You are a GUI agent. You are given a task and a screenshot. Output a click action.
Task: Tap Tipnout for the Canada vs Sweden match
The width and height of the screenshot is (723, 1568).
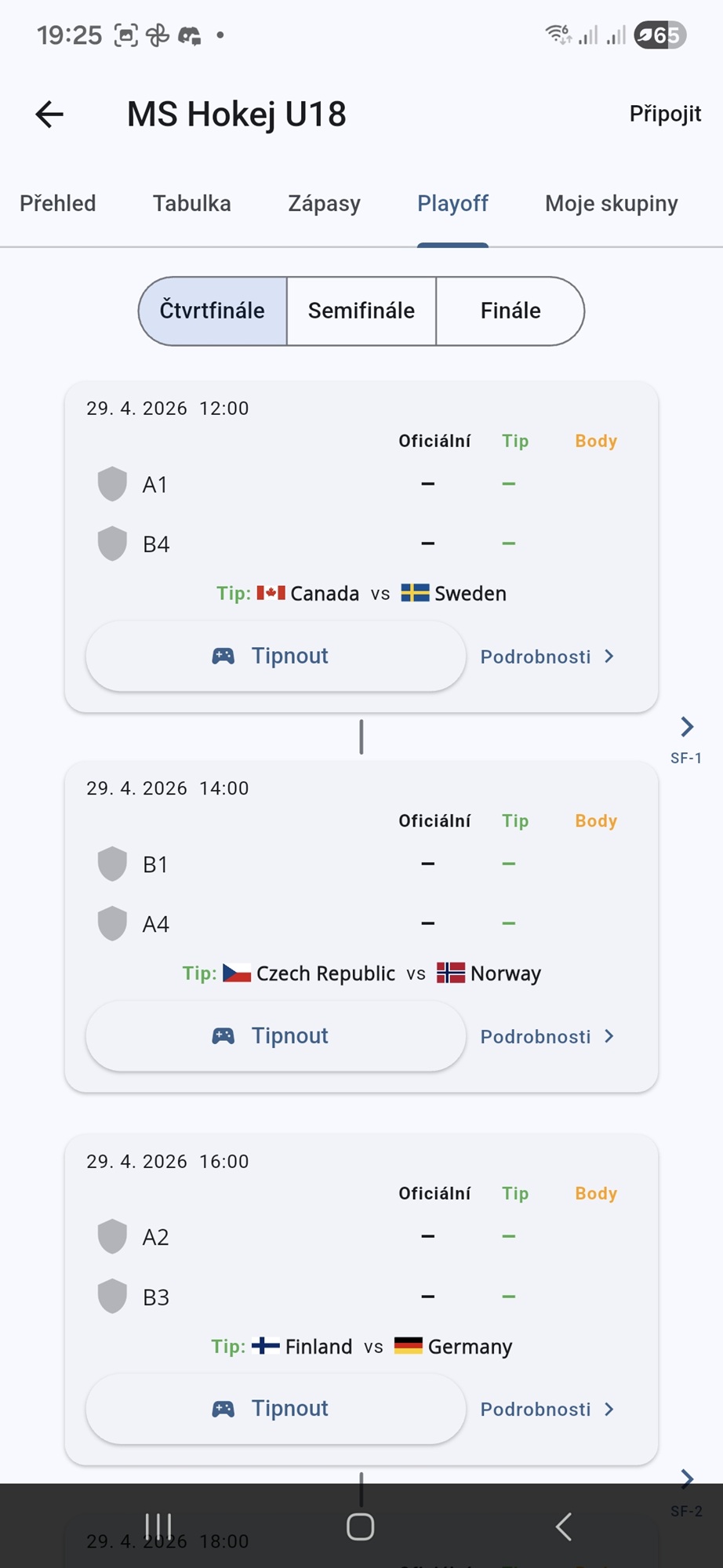click(275, 657)
